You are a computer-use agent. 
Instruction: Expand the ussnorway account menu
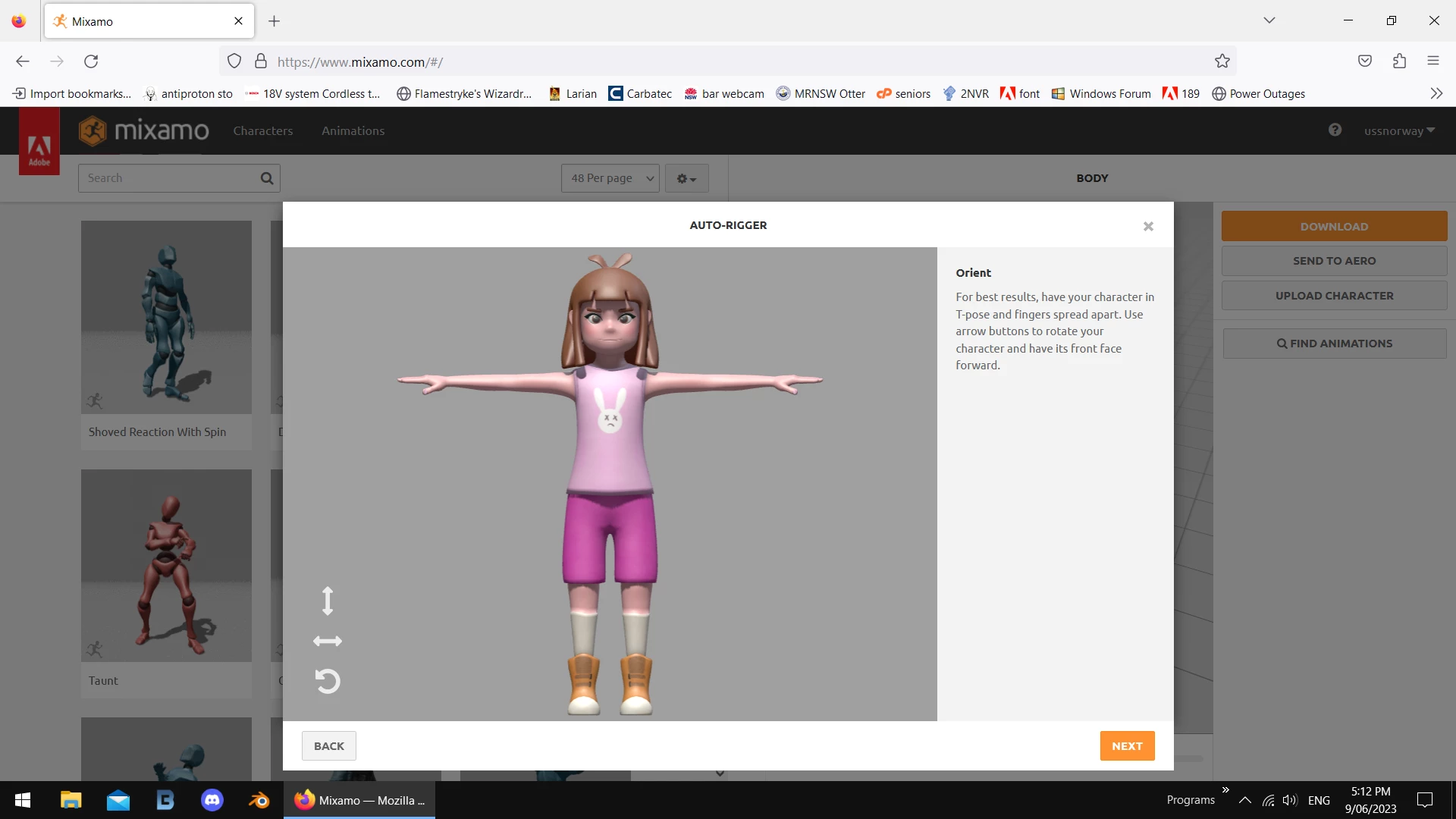click(x=1399, y=130)
